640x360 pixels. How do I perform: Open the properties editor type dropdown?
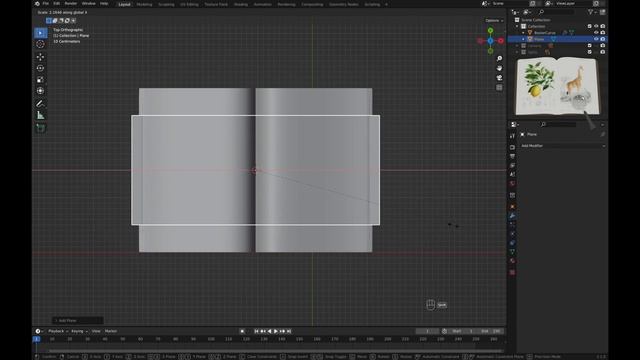pyautogui.click(x=515, y=124)
